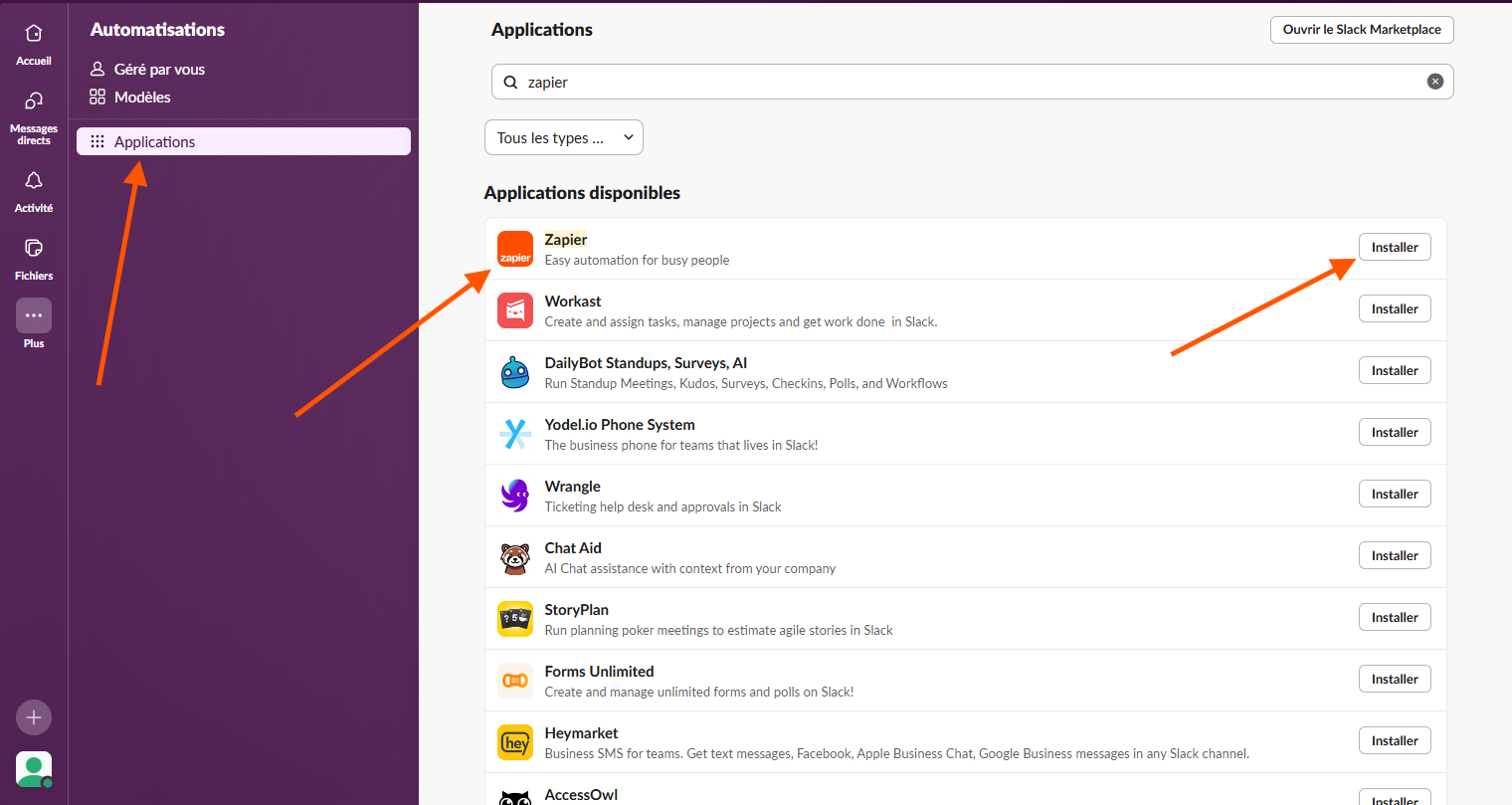Click in the zapier search field
The image size is (1512, 805).
pyautogui.click(x=972, y=82)
